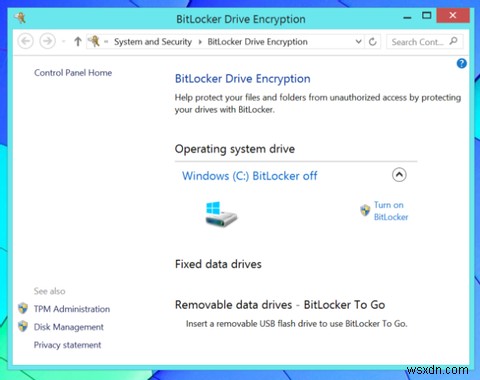Click the 'Insert a removable USB flash drive' text
The height and width of the screenshot is (380, 480).
point(297,323)
